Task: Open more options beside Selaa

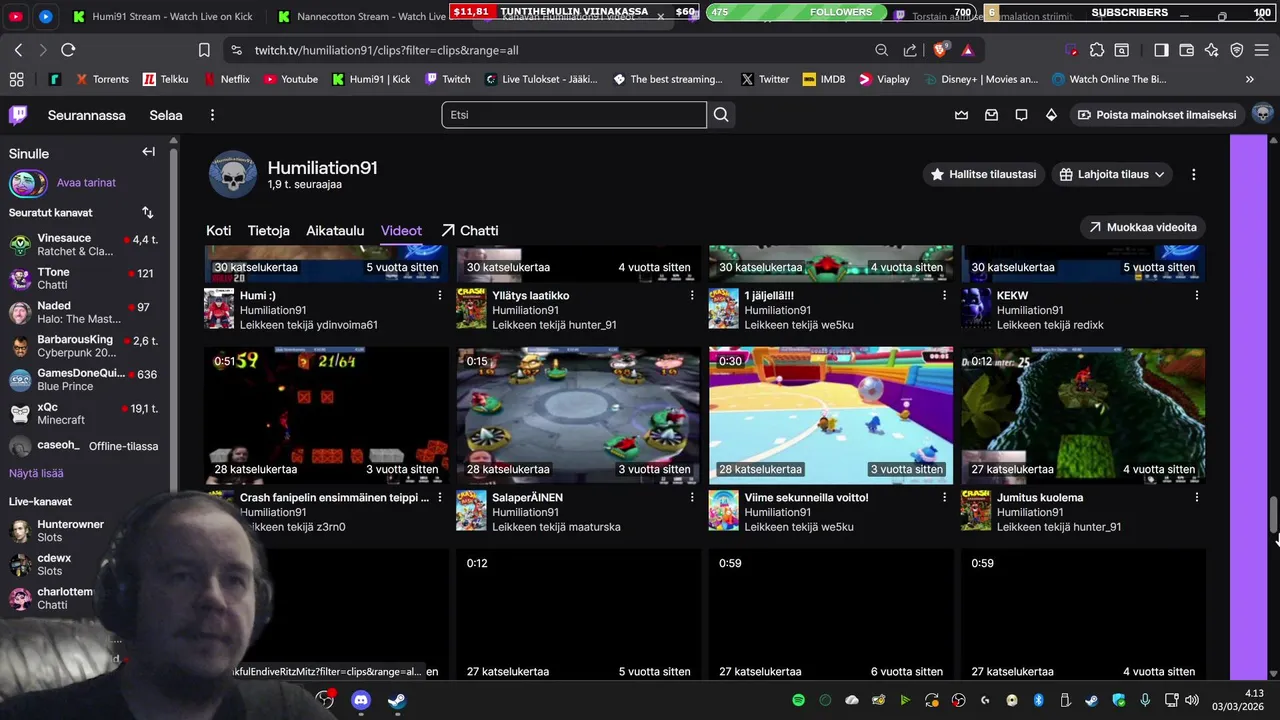Action: point(212,115)
